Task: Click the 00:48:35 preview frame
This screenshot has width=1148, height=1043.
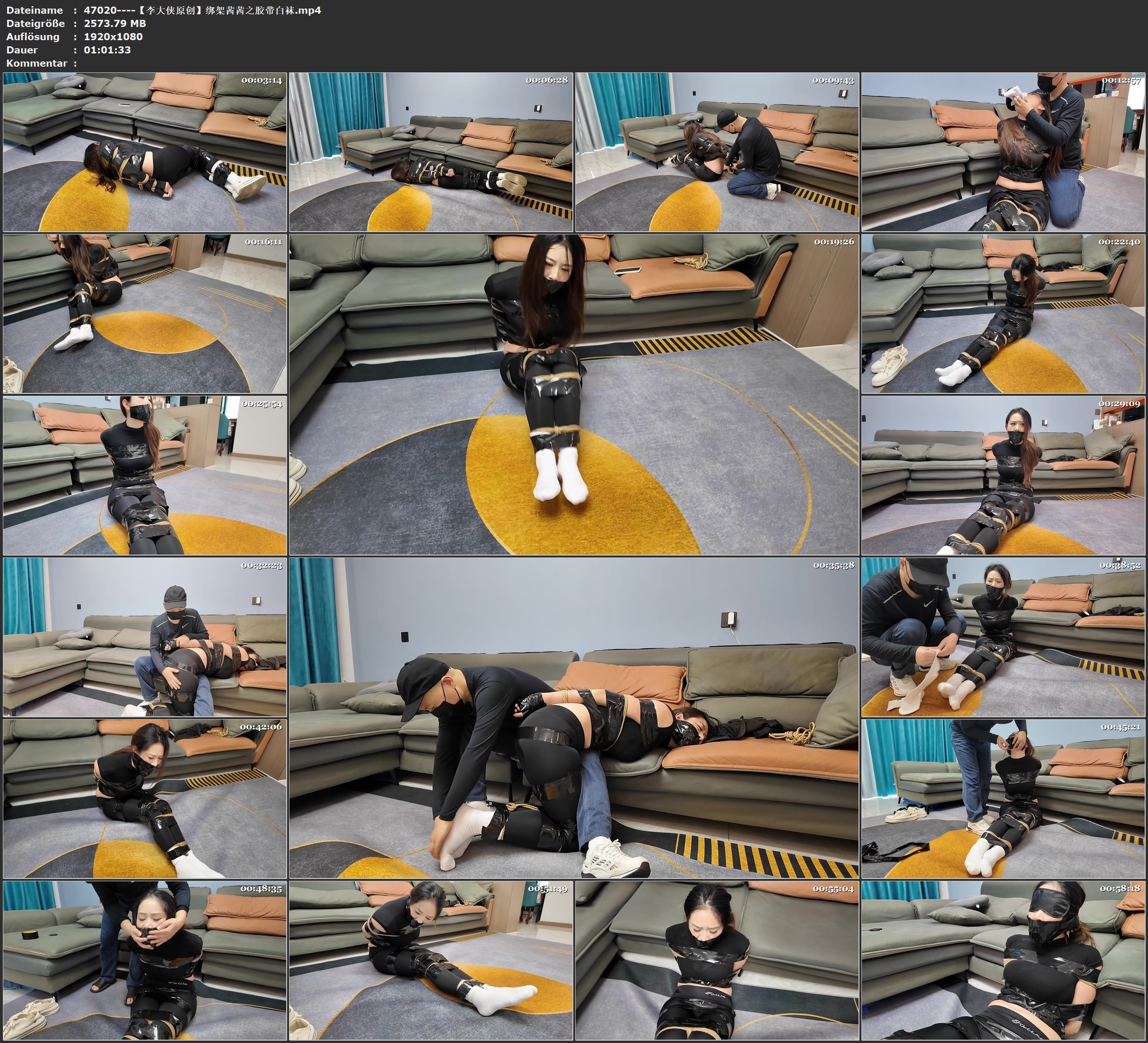Action: [145, 960]
